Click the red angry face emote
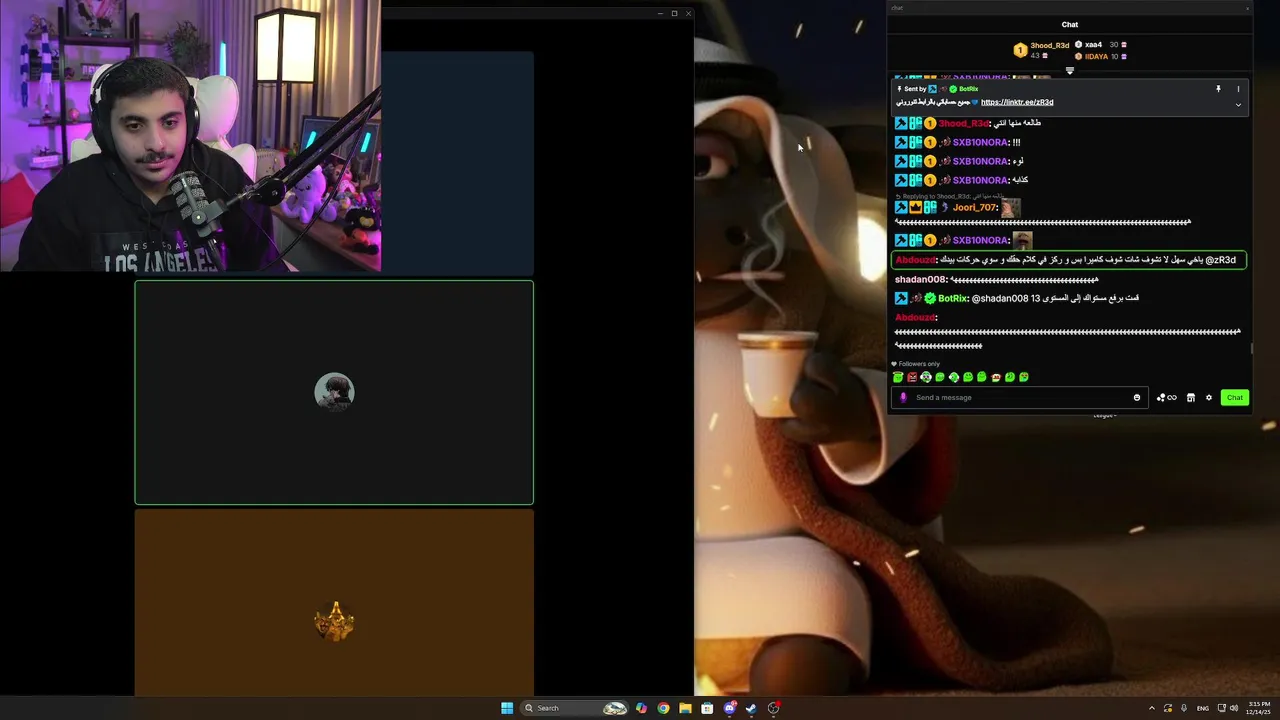The height and width of the screenshot is (720, 1280). pos(912,377)
